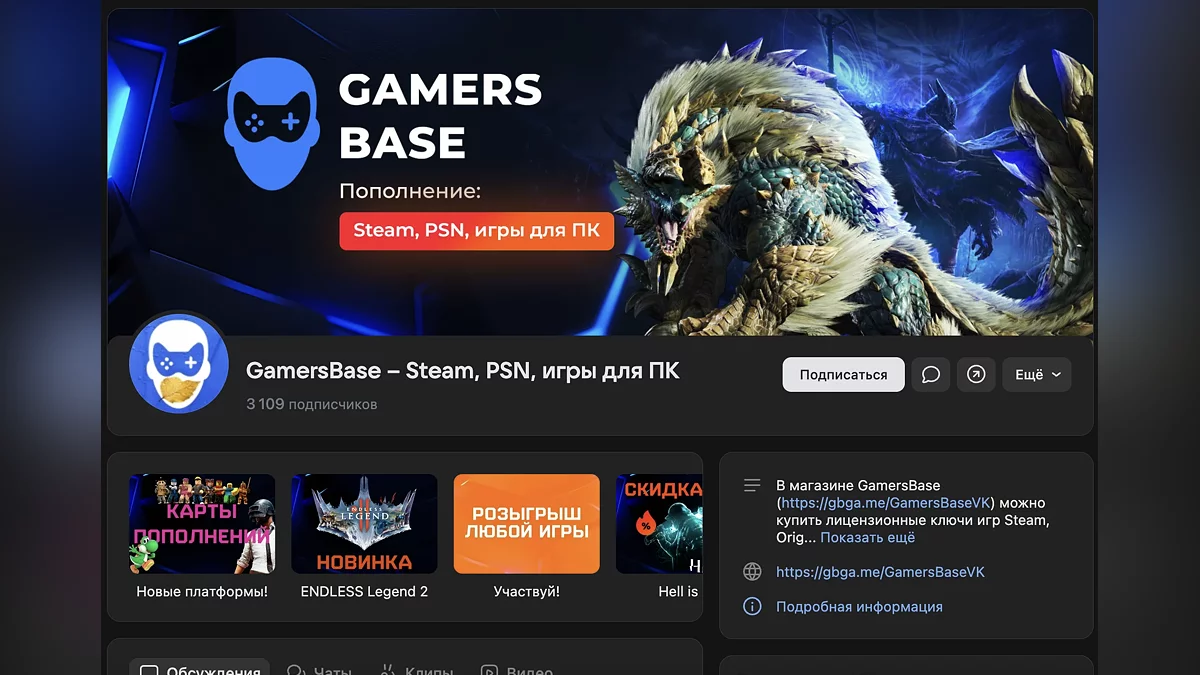
Task: Open the GamersBase group avatar
Action: [180, 364]
